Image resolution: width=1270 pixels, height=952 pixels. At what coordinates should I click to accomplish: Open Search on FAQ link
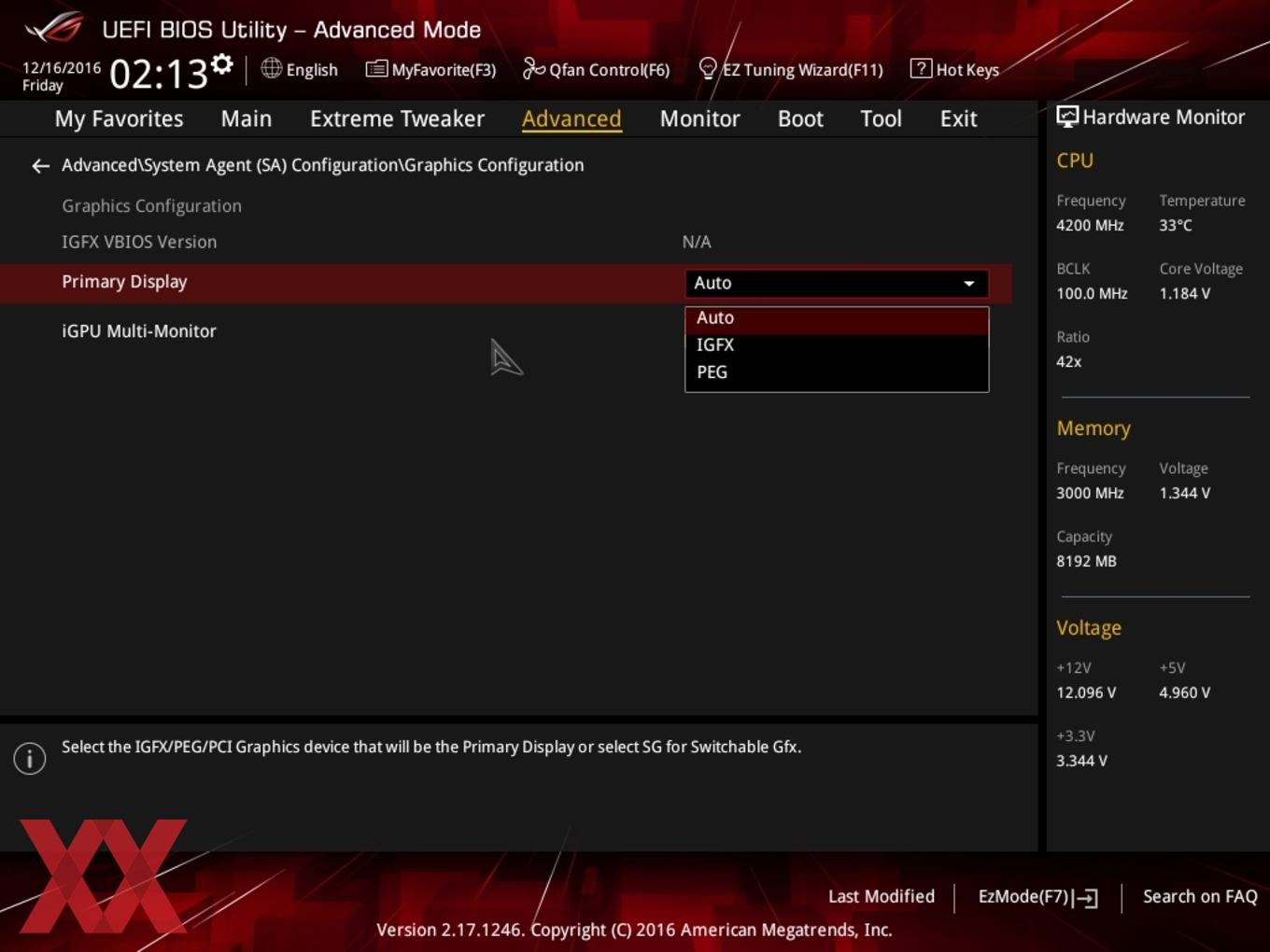coord(1200,897)
